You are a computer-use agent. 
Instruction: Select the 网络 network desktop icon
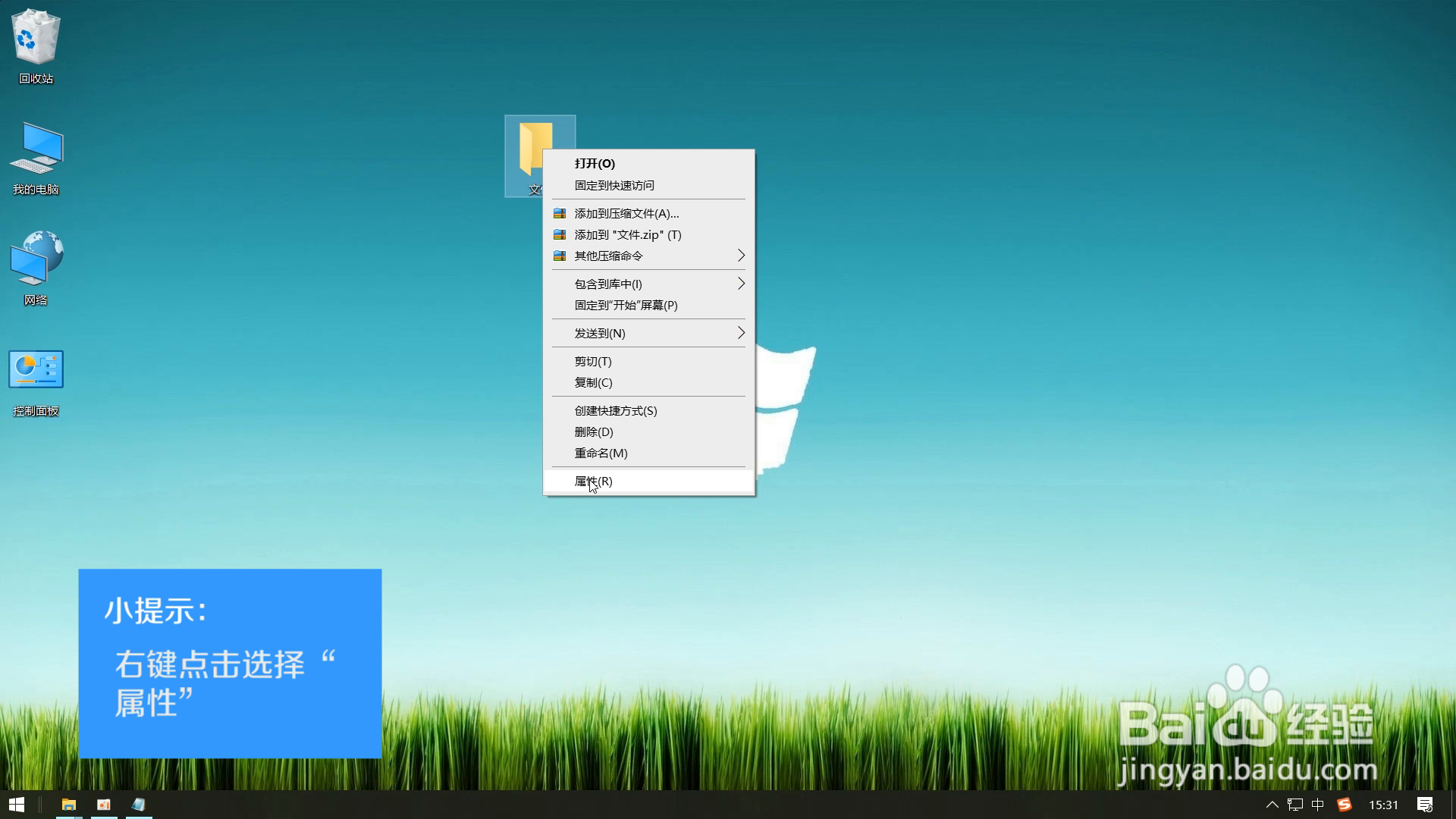click(36, 268)
